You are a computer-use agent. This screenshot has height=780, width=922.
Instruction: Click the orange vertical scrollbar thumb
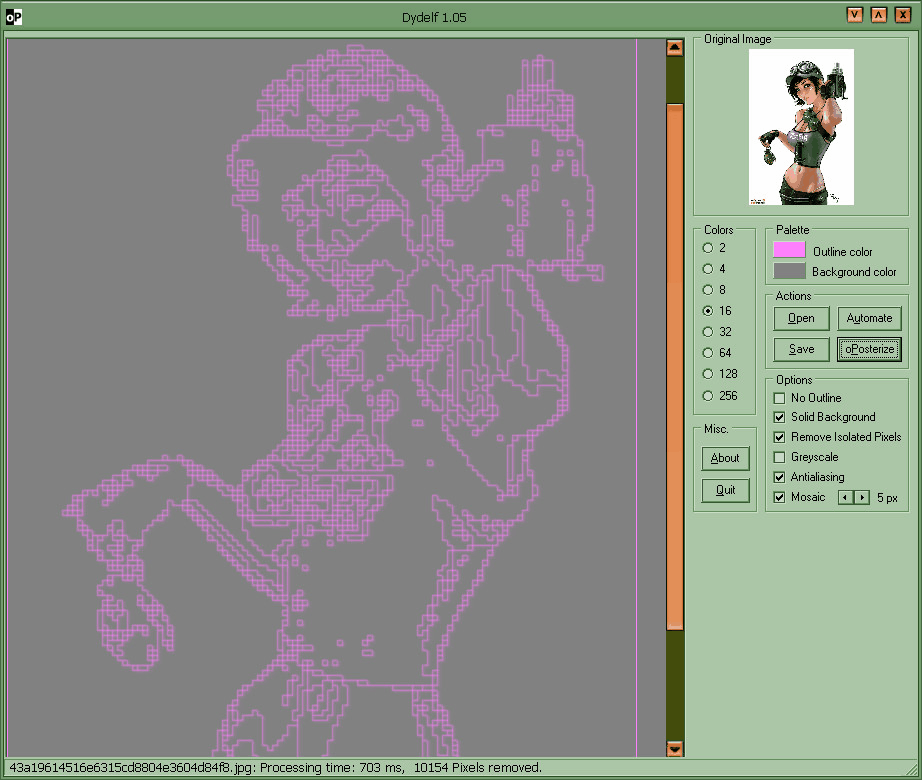pyautogui.click(x=674, y=366)
